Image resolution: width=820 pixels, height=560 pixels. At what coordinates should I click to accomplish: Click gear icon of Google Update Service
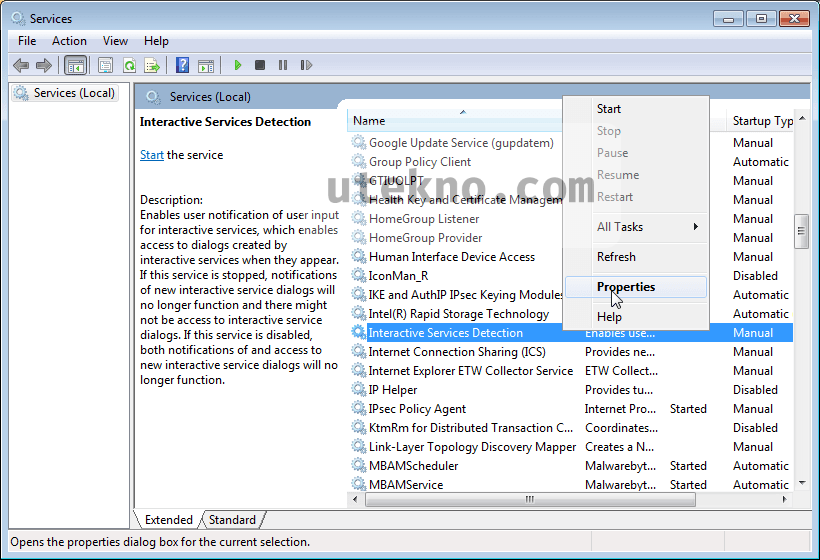[359, 142]
